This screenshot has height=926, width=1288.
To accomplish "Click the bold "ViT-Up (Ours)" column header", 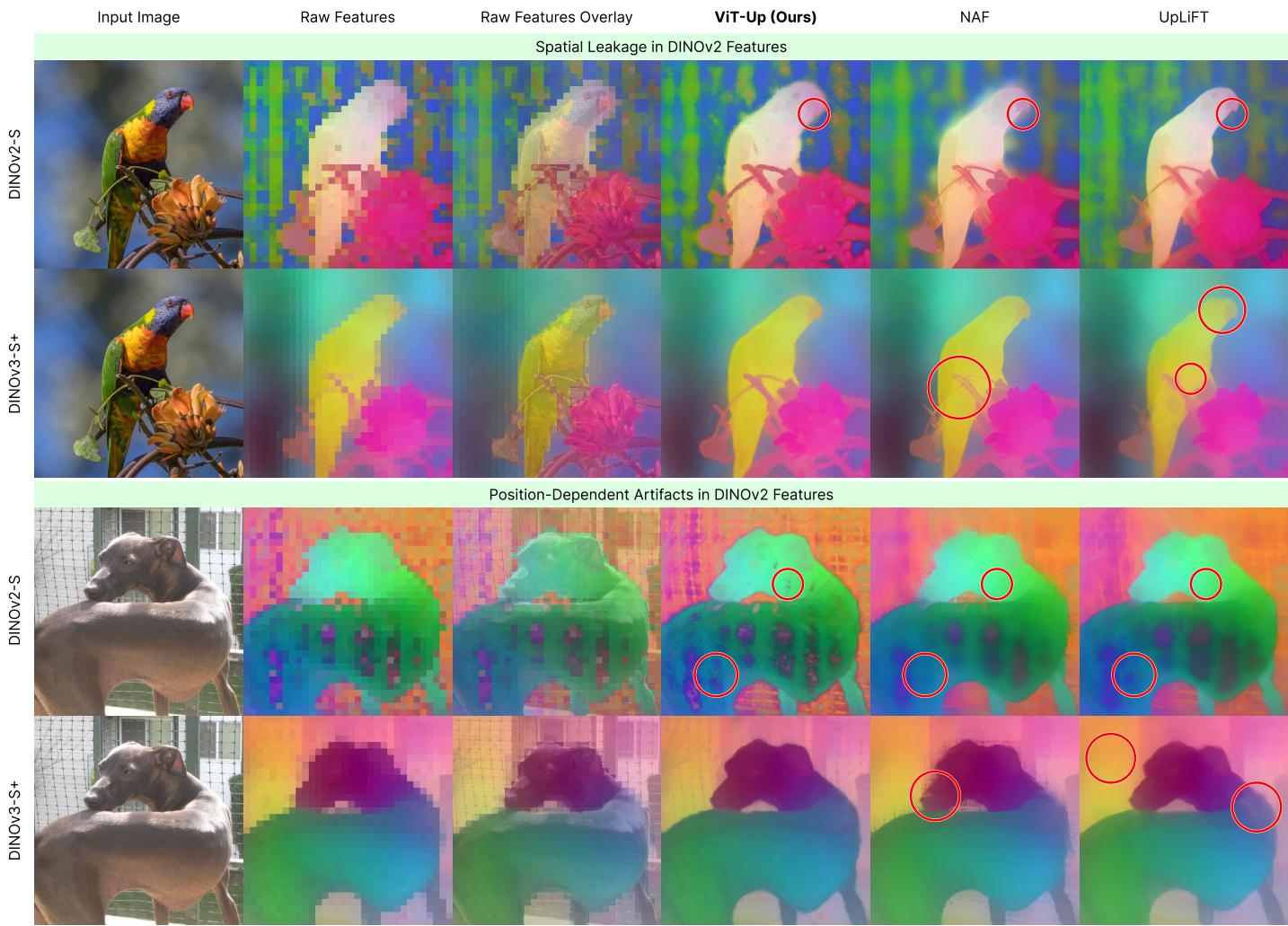I will pyautogui.click(x=765, y=17).
